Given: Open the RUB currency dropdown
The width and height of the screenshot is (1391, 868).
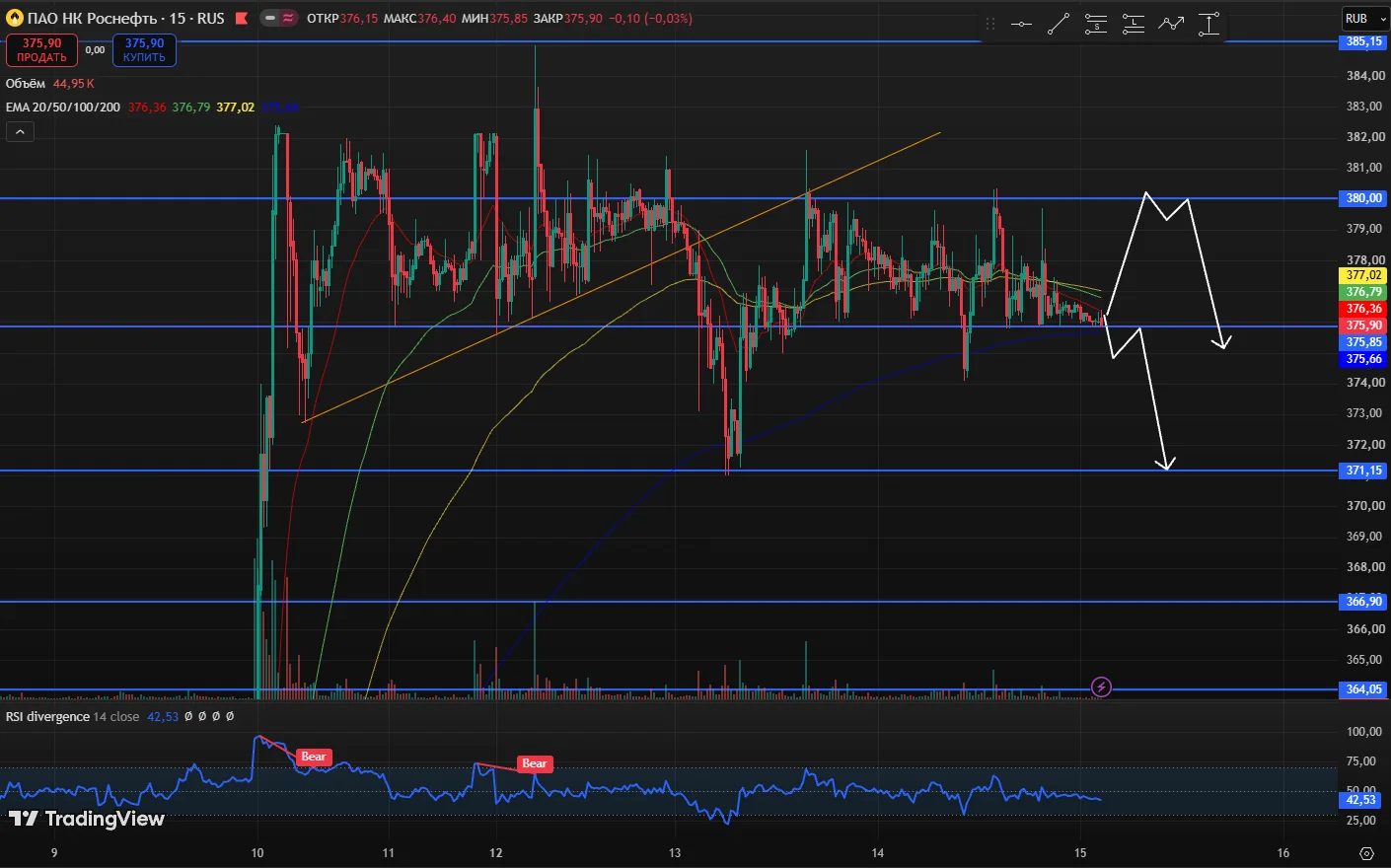Looking at the screenshot, I should 1364,19.
